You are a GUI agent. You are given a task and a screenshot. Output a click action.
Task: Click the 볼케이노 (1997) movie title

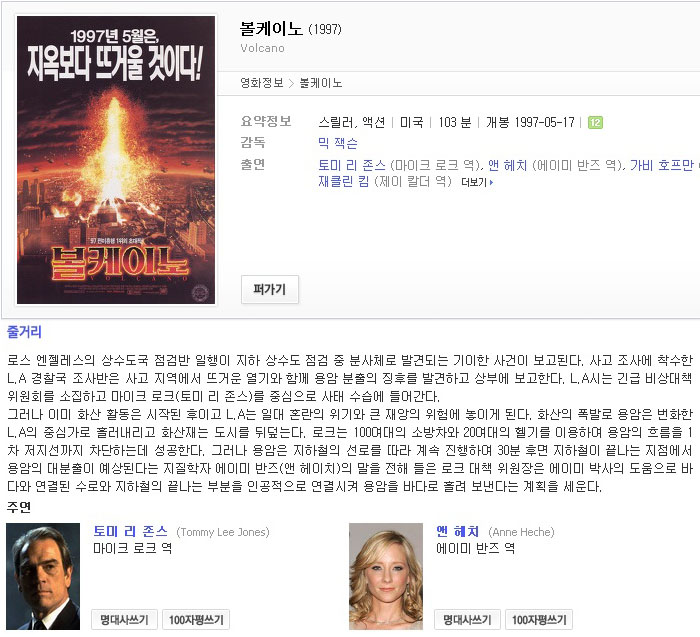[291, 29]
